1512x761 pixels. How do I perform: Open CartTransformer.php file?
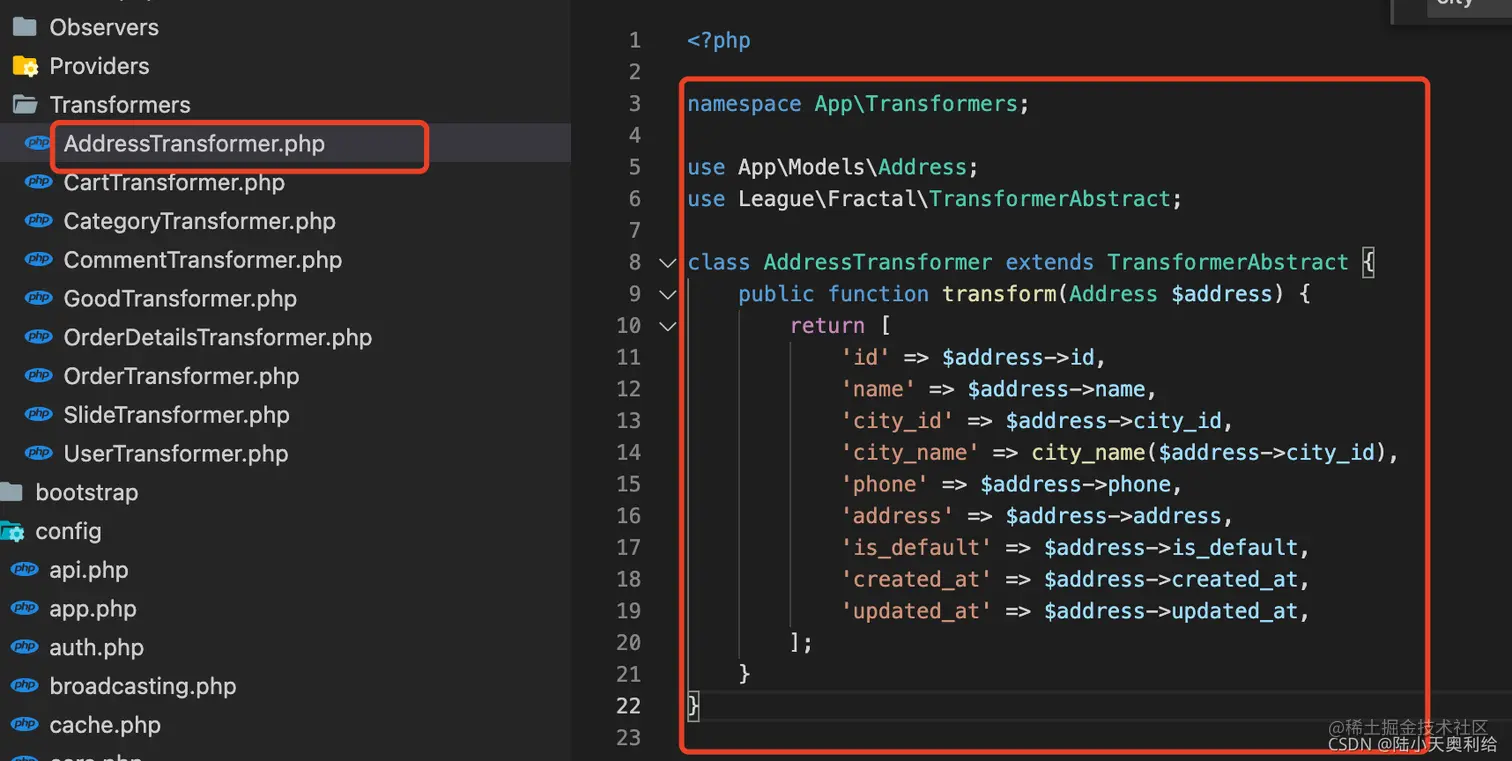point(174,183)
